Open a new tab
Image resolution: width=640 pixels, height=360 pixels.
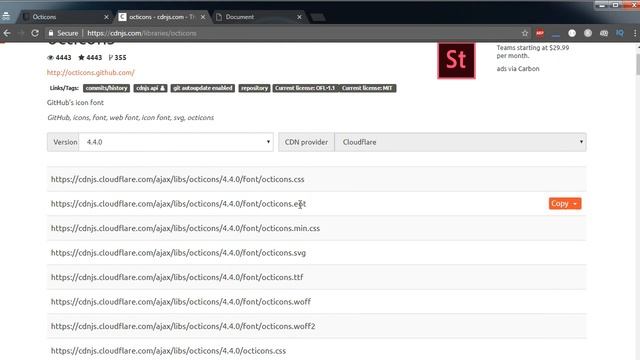318,17
